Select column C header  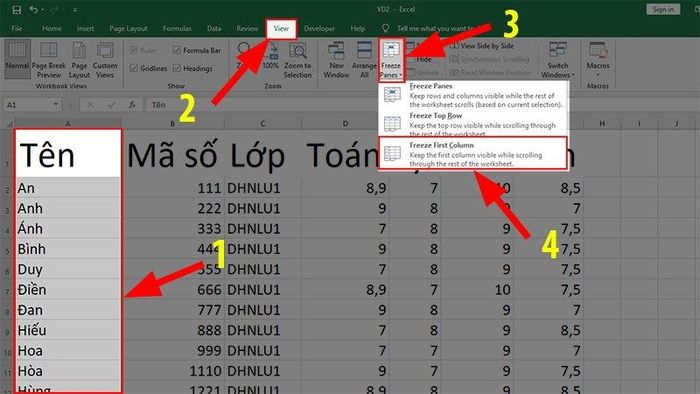click(262, 124)
